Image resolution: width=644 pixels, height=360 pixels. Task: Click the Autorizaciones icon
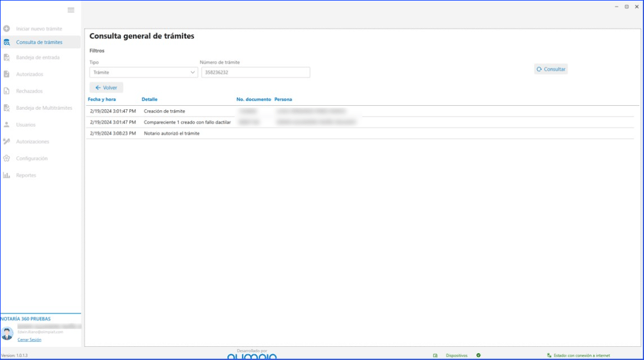(x=7, y=142)
